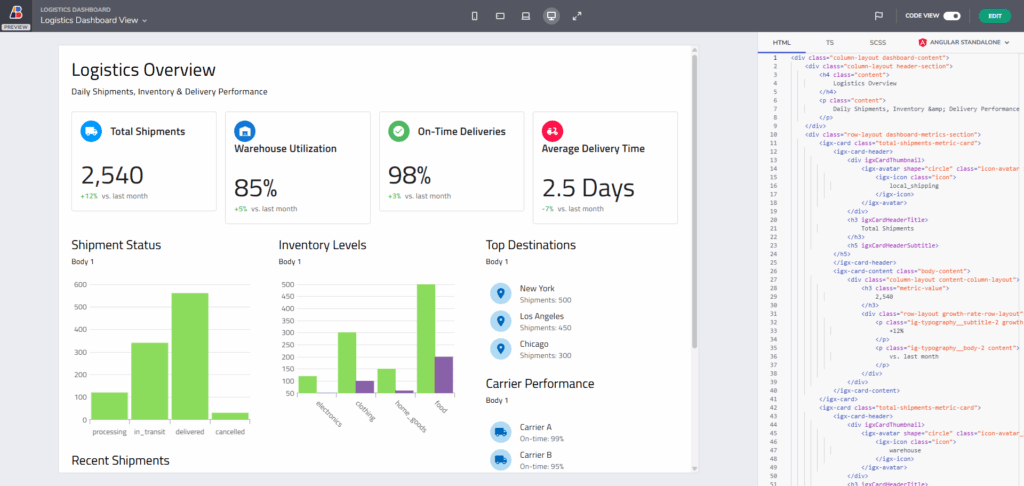Click the New York location pin icon
The height and width of the screenshot is (486, 1024).
click(500, 293)
